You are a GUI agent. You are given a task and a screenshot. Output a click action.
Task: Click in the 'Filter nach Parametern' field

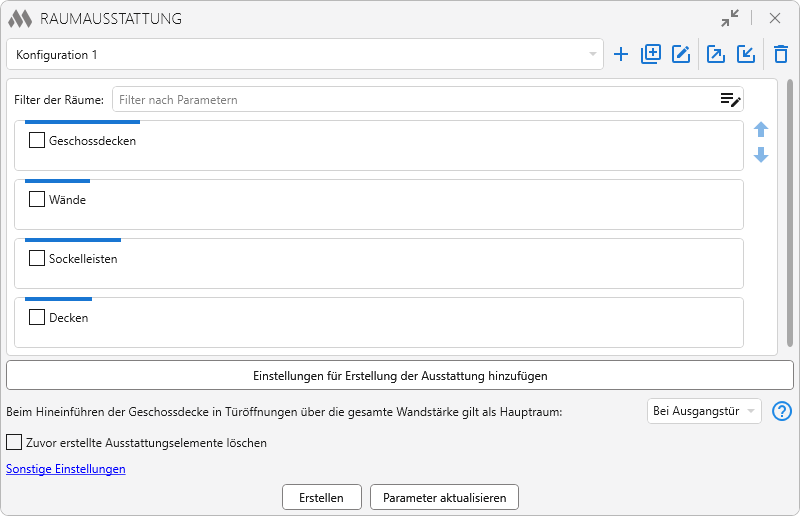click(x=415, y=99)
